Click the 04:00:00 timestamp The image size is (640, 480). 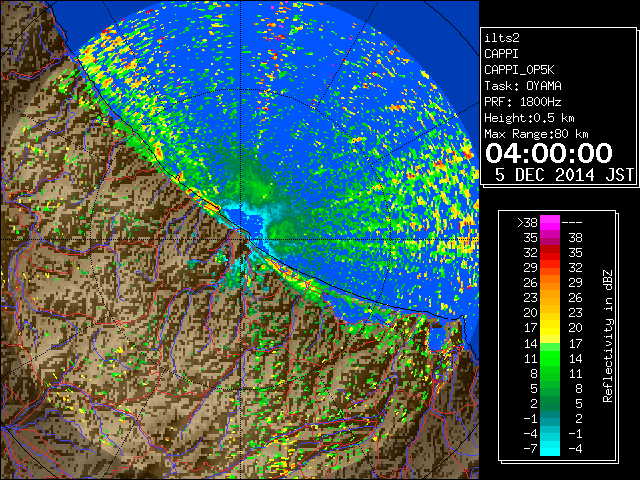pyautogui.click(x=549, y=153)
